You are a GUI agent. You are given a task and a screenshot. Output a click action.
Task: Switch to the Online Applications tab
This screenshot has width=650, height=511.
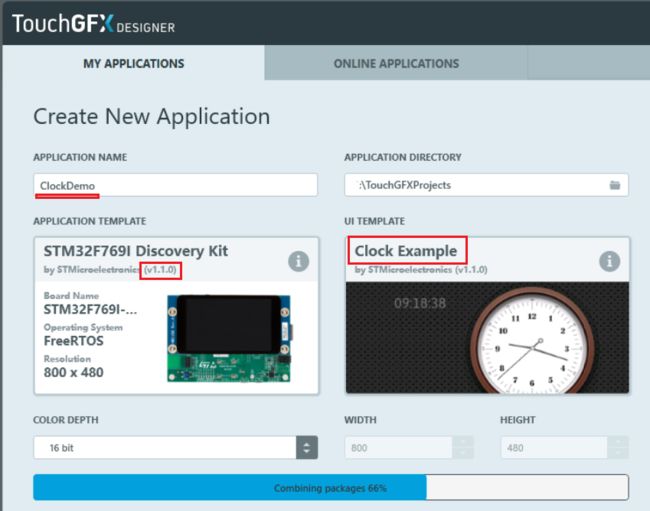coord(396,63)
